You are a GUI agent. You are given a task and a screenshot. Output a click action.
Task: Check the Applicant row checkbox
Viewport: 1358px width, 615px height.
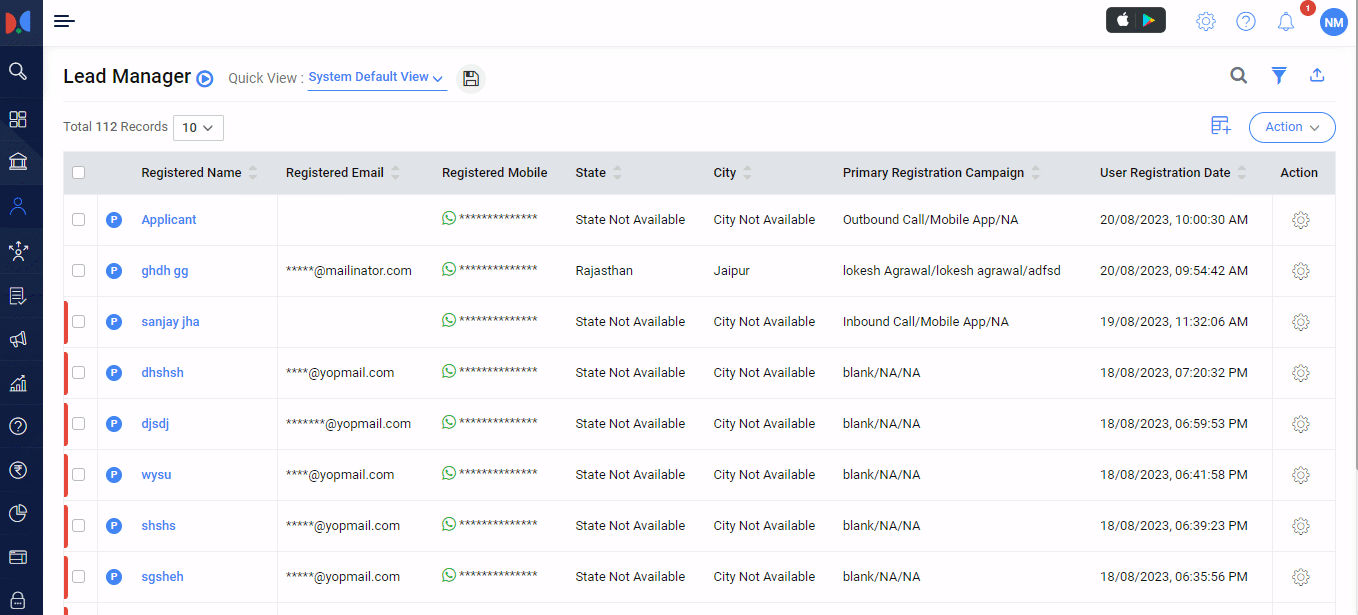pos(79,219)
